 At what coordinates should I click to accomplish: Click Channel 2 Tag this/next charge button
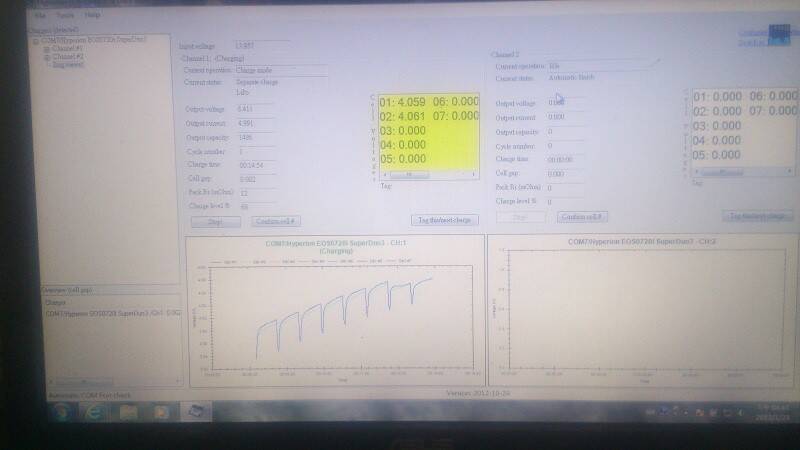757,216
